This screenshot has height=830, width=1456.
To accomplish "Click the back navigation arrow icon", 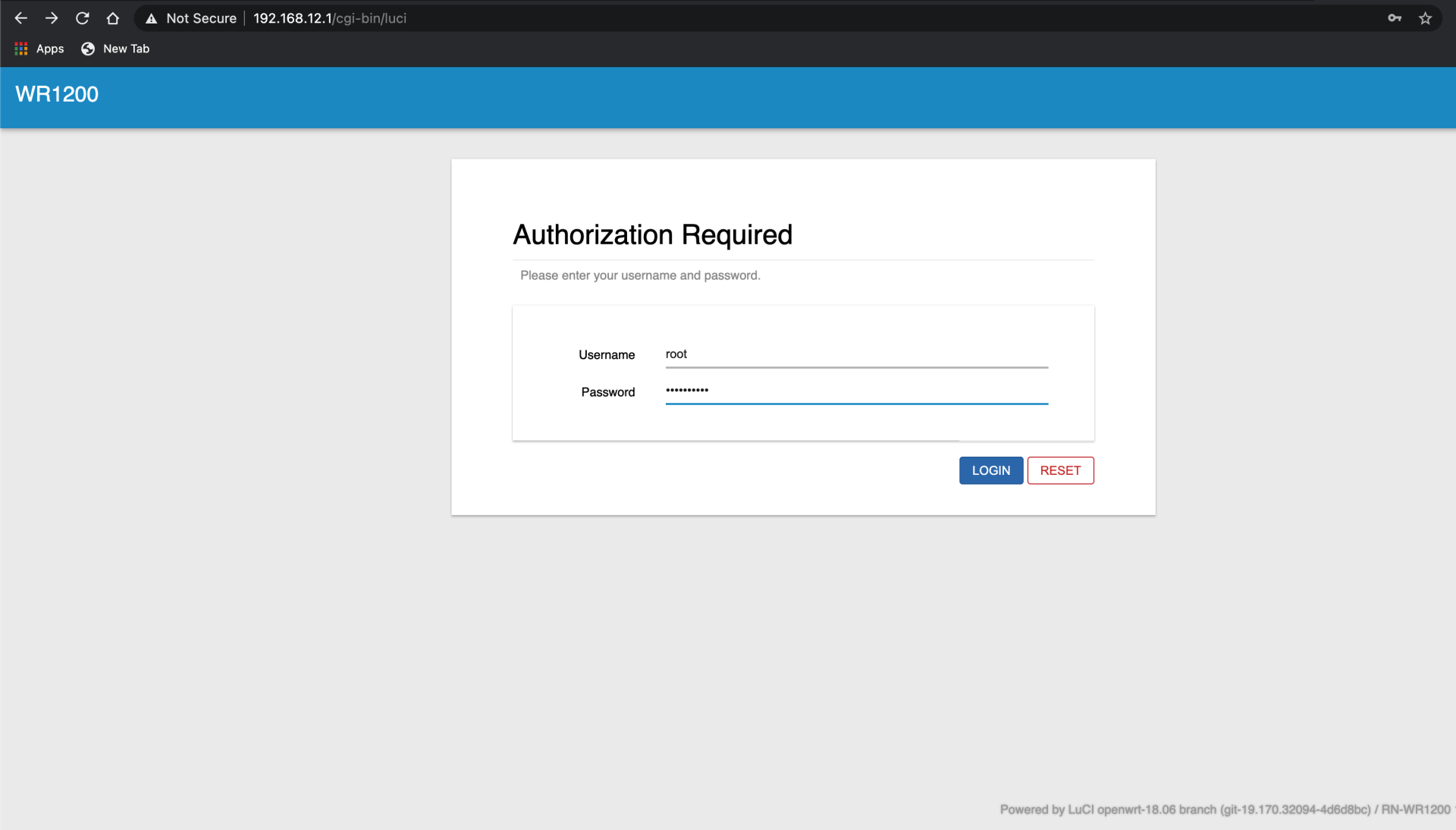I will click(21, 18).
